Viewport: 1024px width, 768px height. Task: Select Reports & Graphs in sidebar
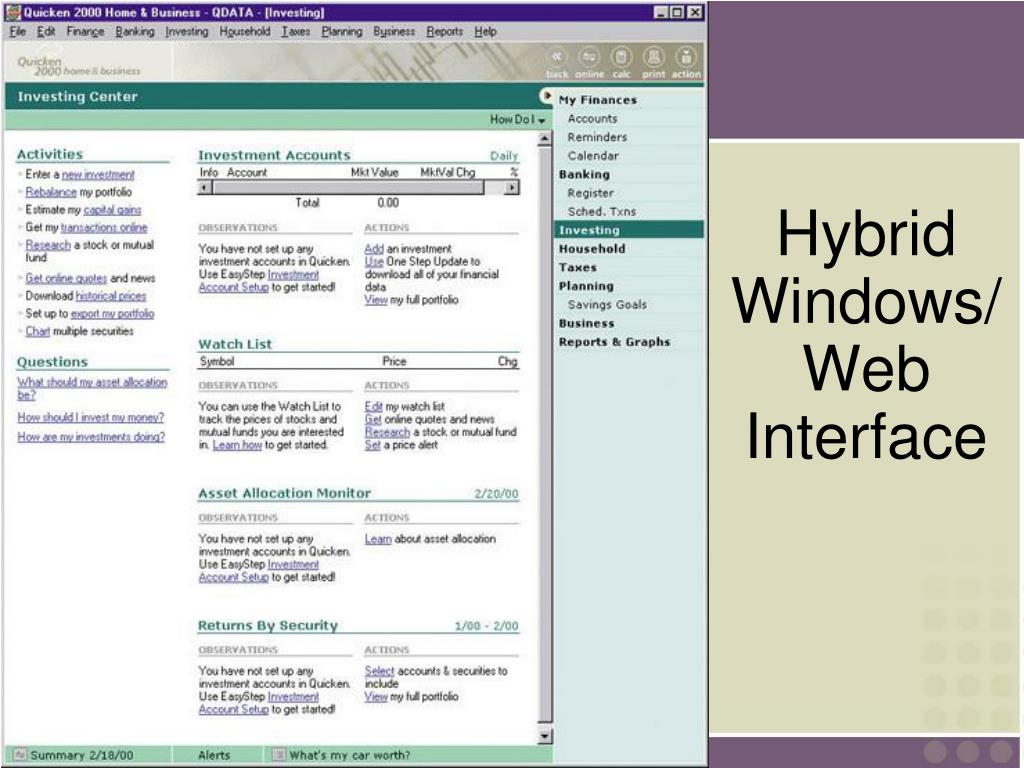pyautogui.click(x=615, y=342)
